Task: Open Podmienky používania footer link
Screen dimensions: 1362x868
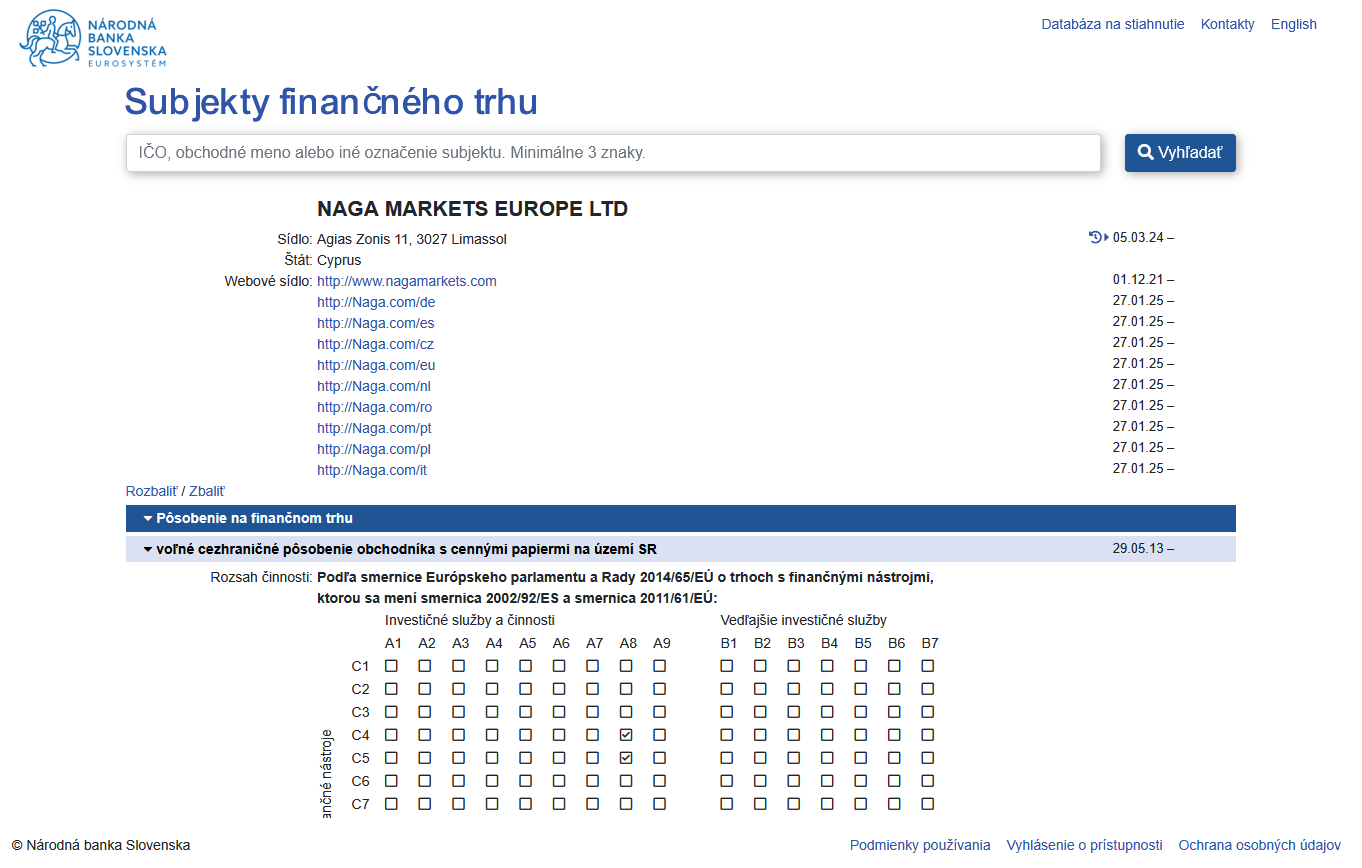Action: (x=920, y=845)
